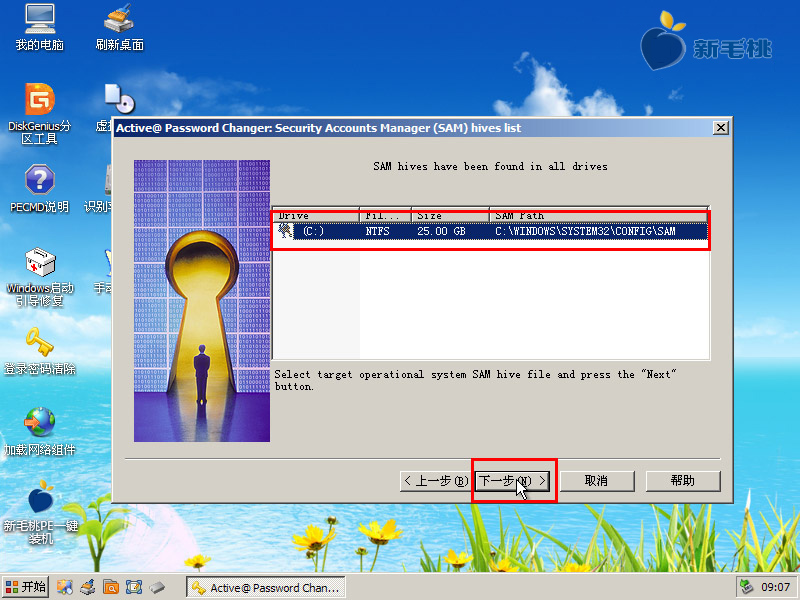Close the Active@ Password Changer dialog

tap(720, 128)
